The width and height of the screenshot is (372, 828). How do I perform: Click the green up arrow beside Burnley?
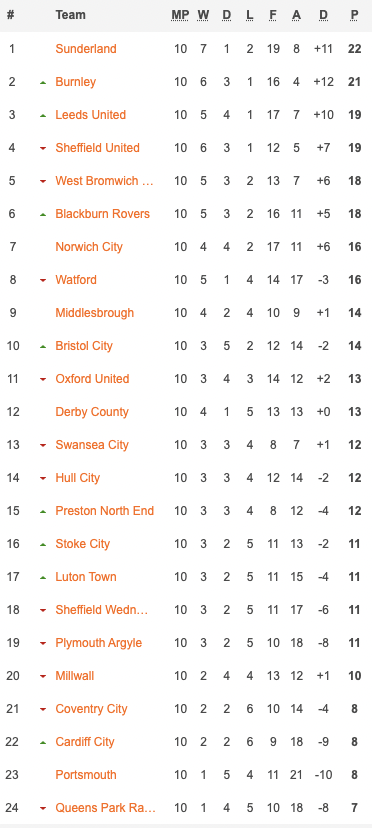43,82
